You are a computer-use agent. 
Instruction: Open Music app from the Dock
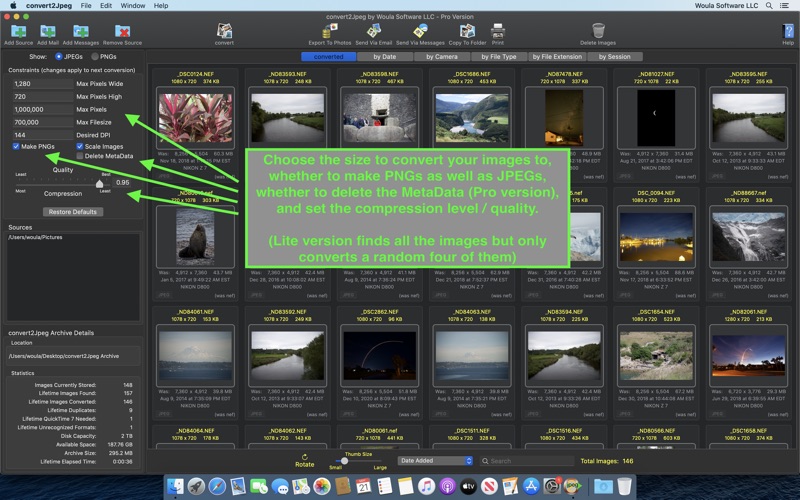click(426, 486)
